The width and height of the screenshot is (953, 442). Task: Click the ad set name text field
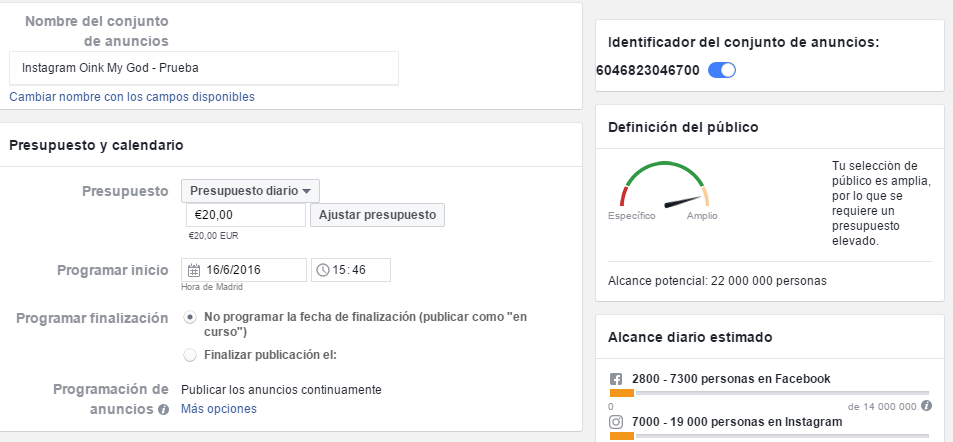coord(204,69)
